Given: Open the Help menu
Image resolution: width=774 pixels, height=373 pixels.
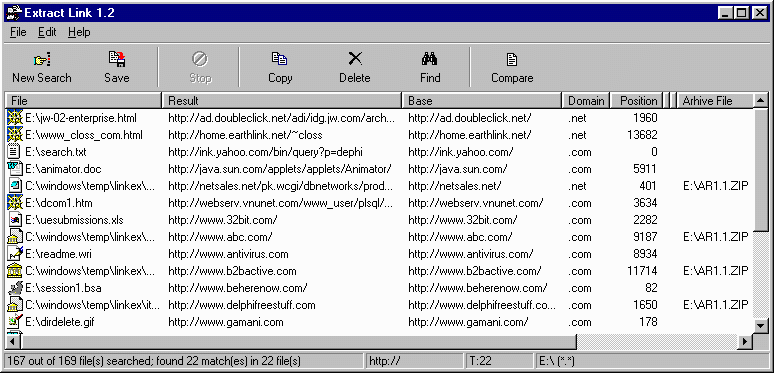Looking at the screenshot, I should [x=79, y=32].
